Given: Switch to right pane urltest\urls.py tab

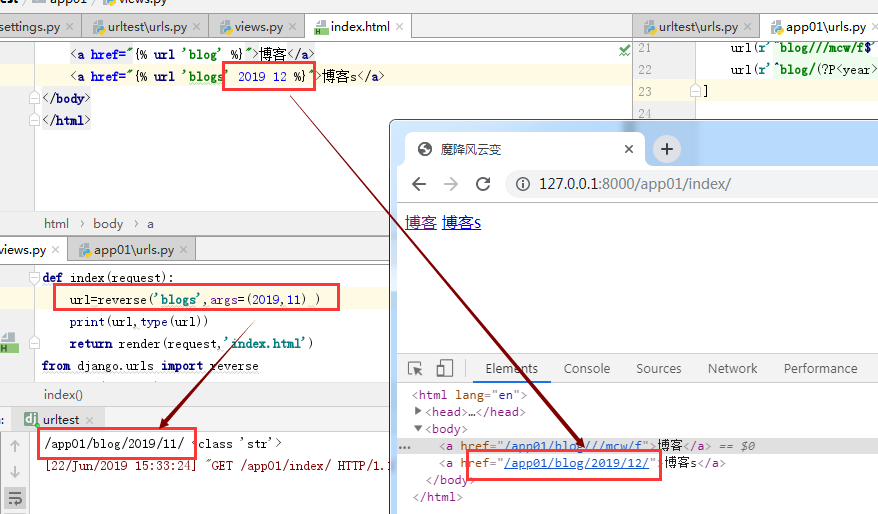Looking at the screenshot, I should (x=698, y=26).
